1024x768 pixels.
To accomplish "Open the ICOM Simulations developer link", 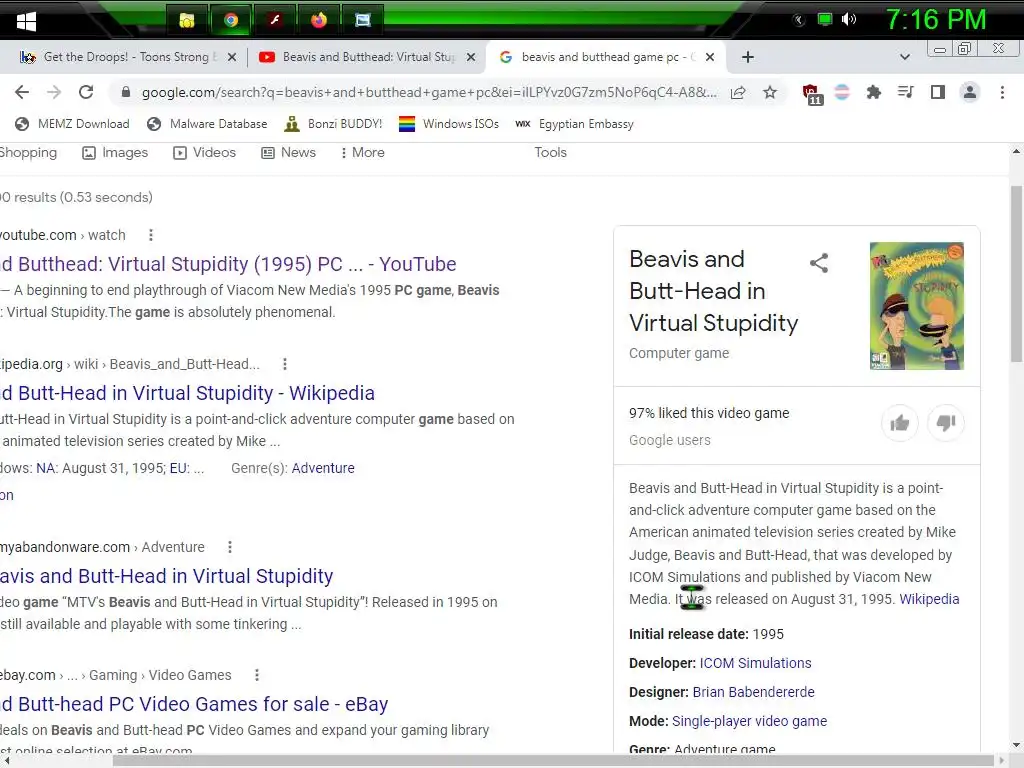I will [x=756, y=663].
